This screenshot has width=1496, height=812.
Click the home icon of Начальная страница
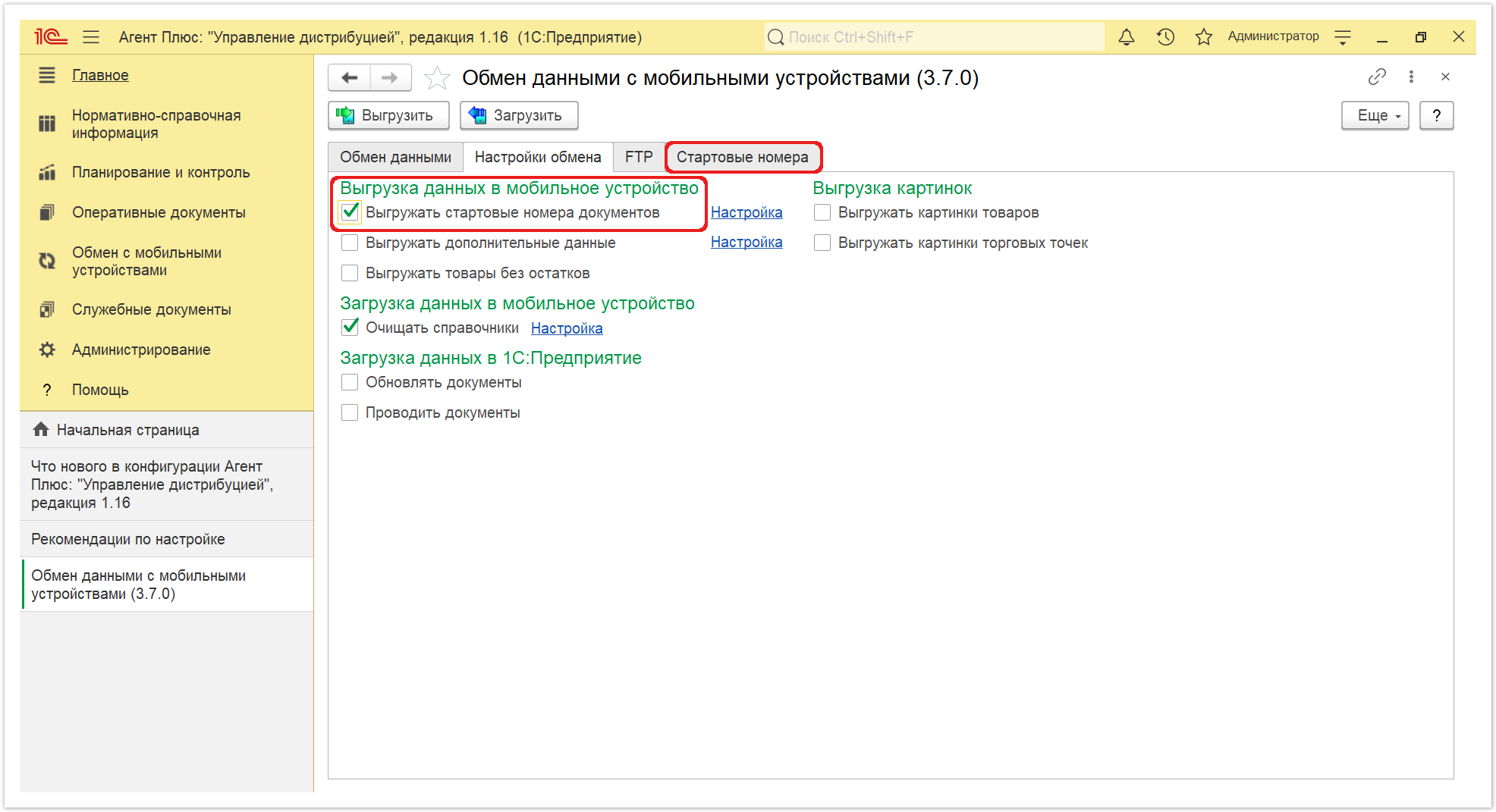point(41,429)
